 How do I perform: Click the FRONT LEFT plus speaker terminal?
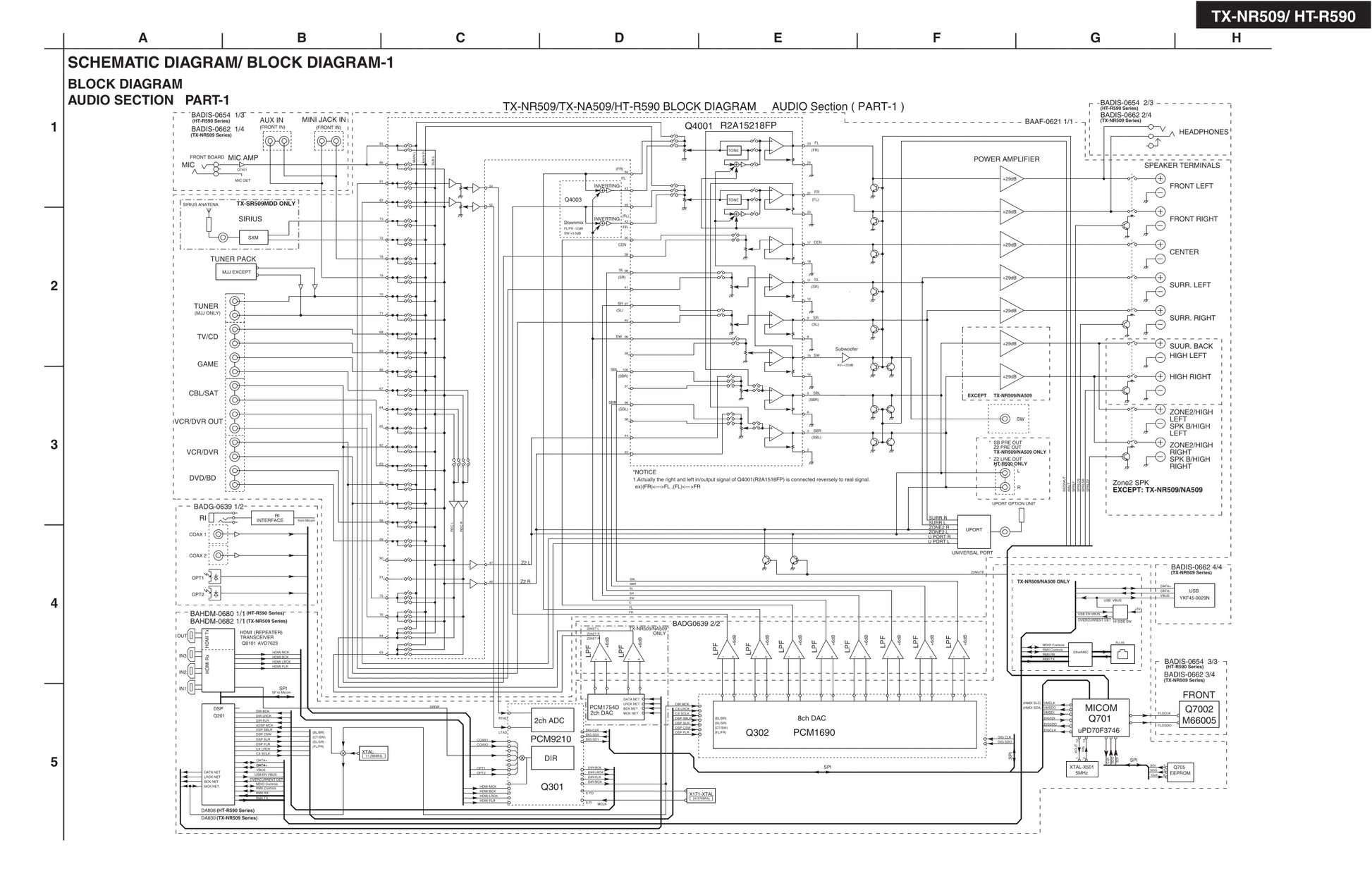click(x=1160, y=178)
